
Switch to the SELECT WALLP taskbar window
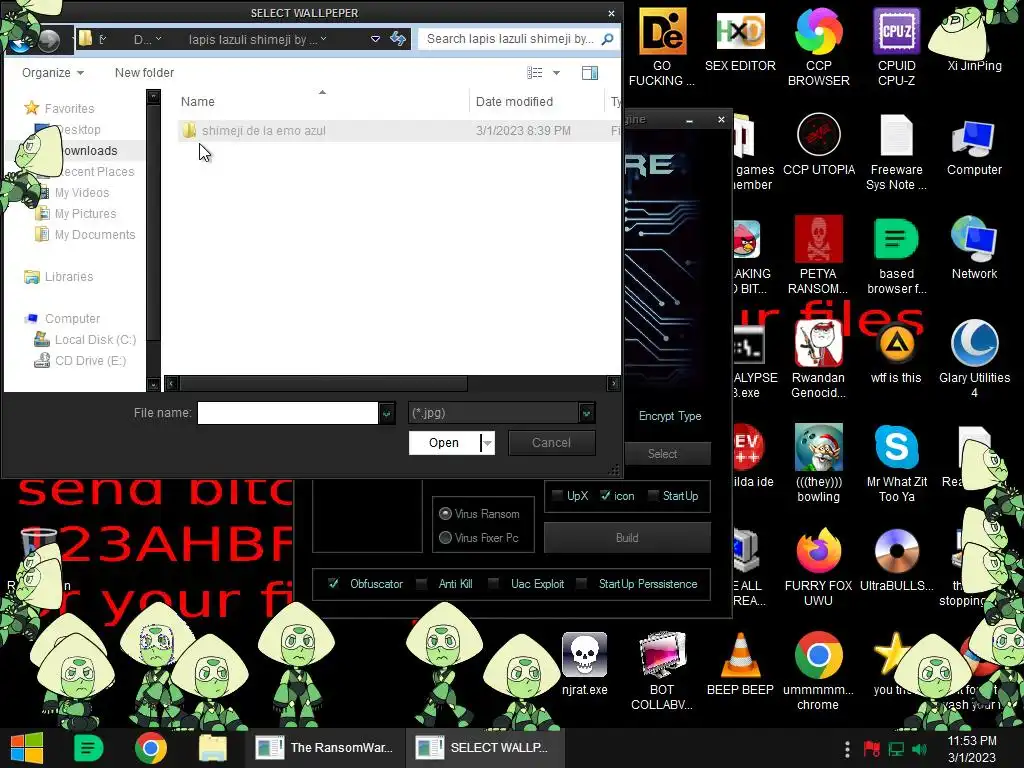tap(484, 748)
